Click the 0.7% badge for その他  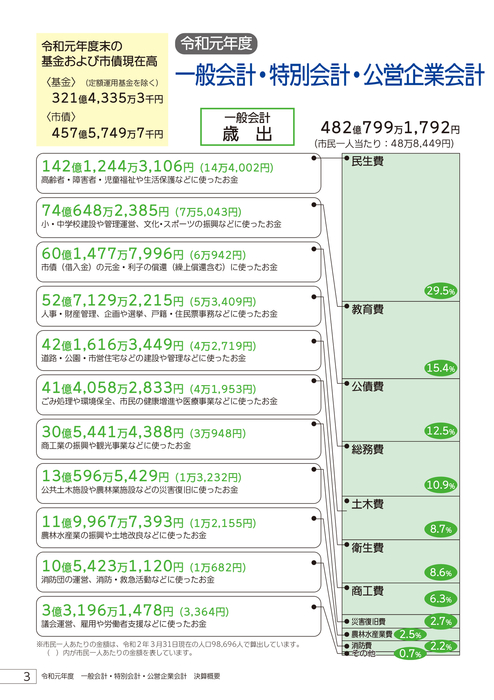[x=410, y=654]
